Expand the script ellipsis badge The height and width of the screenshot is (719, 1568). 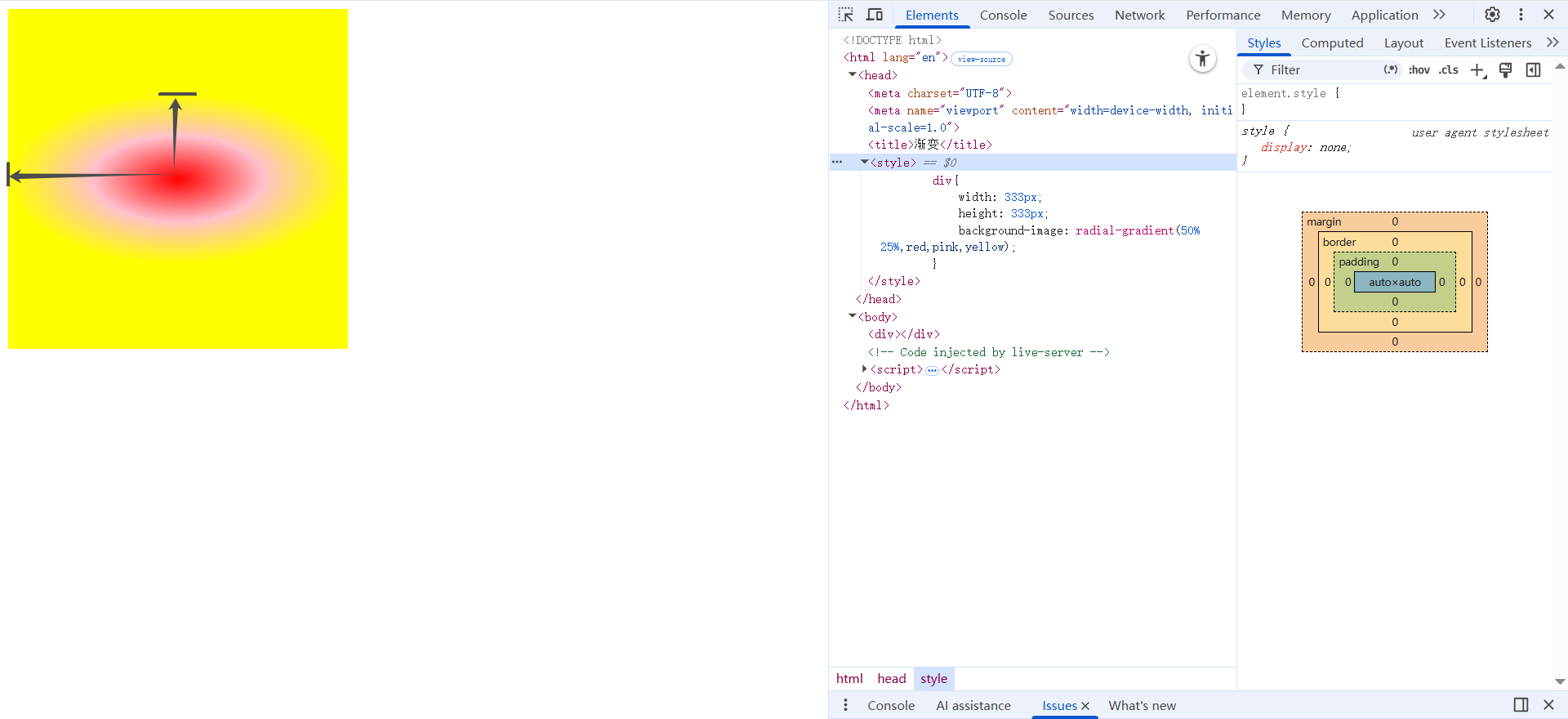tap(932, 370)
